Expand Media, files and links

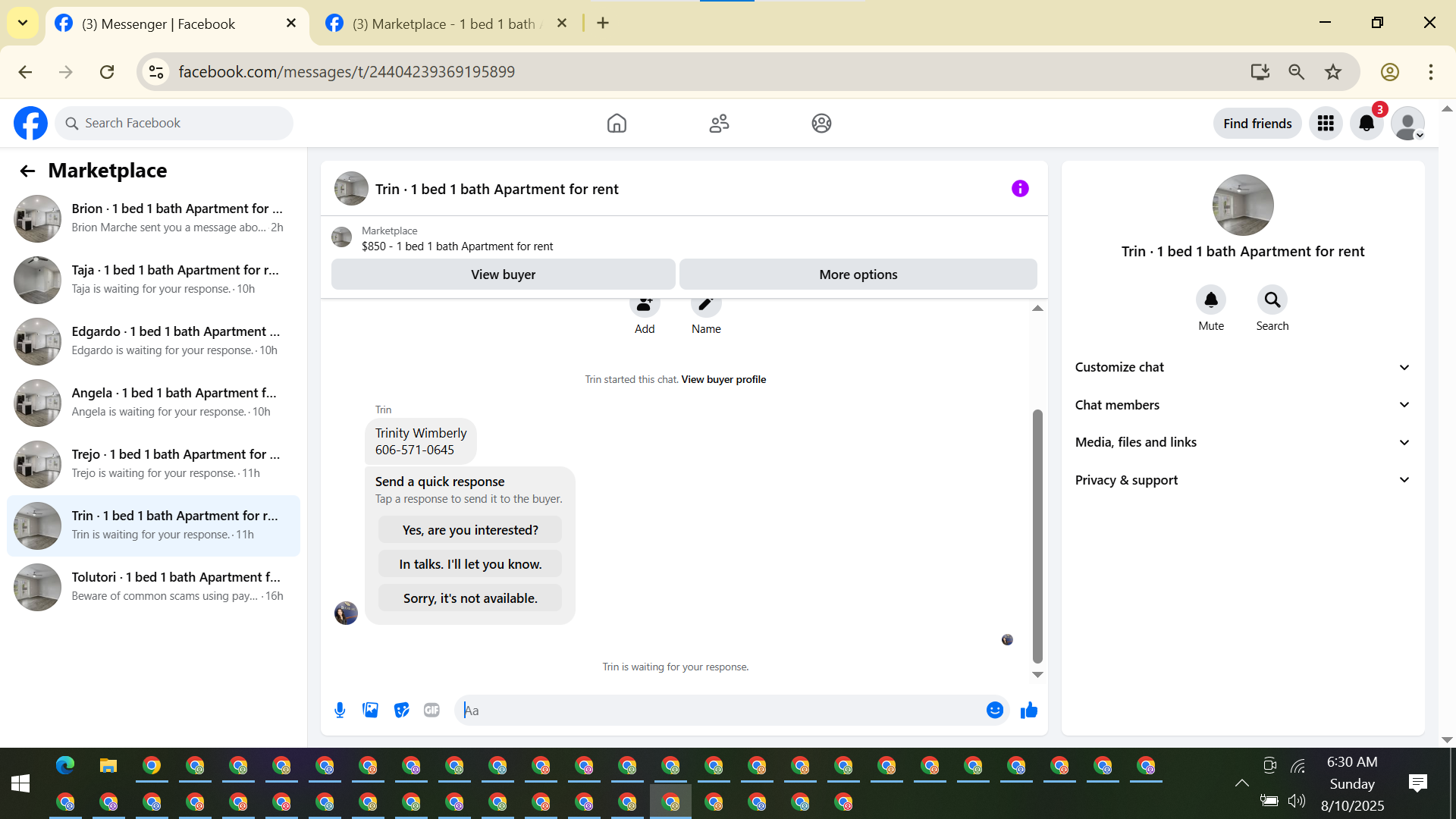click(x=1243, y=442)
